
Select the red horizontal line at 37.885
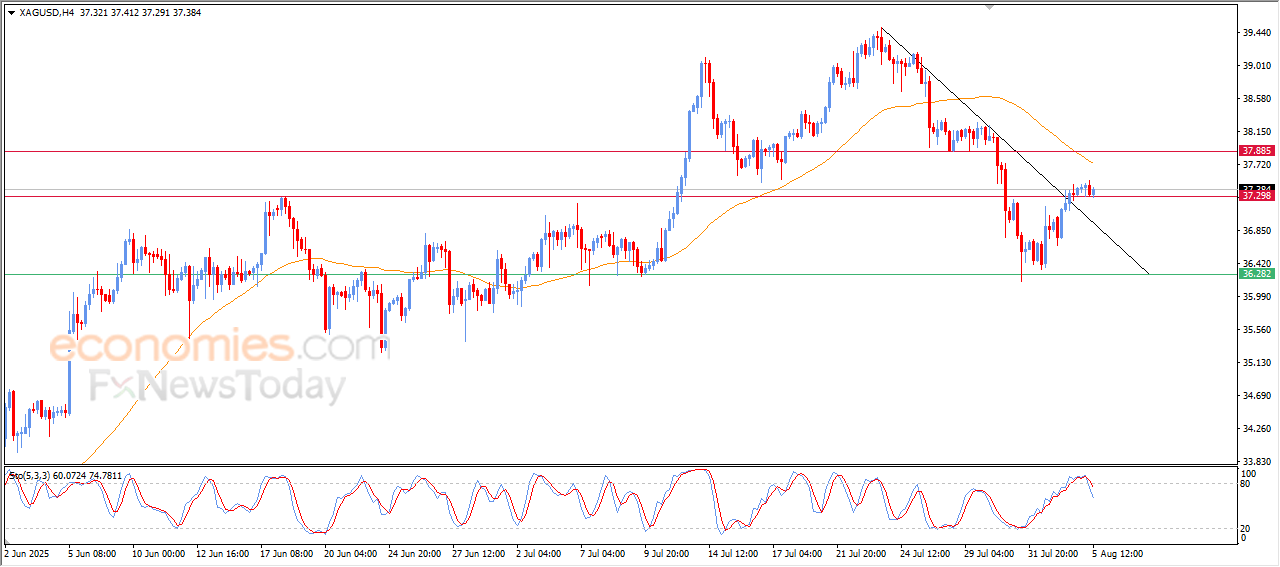coord(619,152)
